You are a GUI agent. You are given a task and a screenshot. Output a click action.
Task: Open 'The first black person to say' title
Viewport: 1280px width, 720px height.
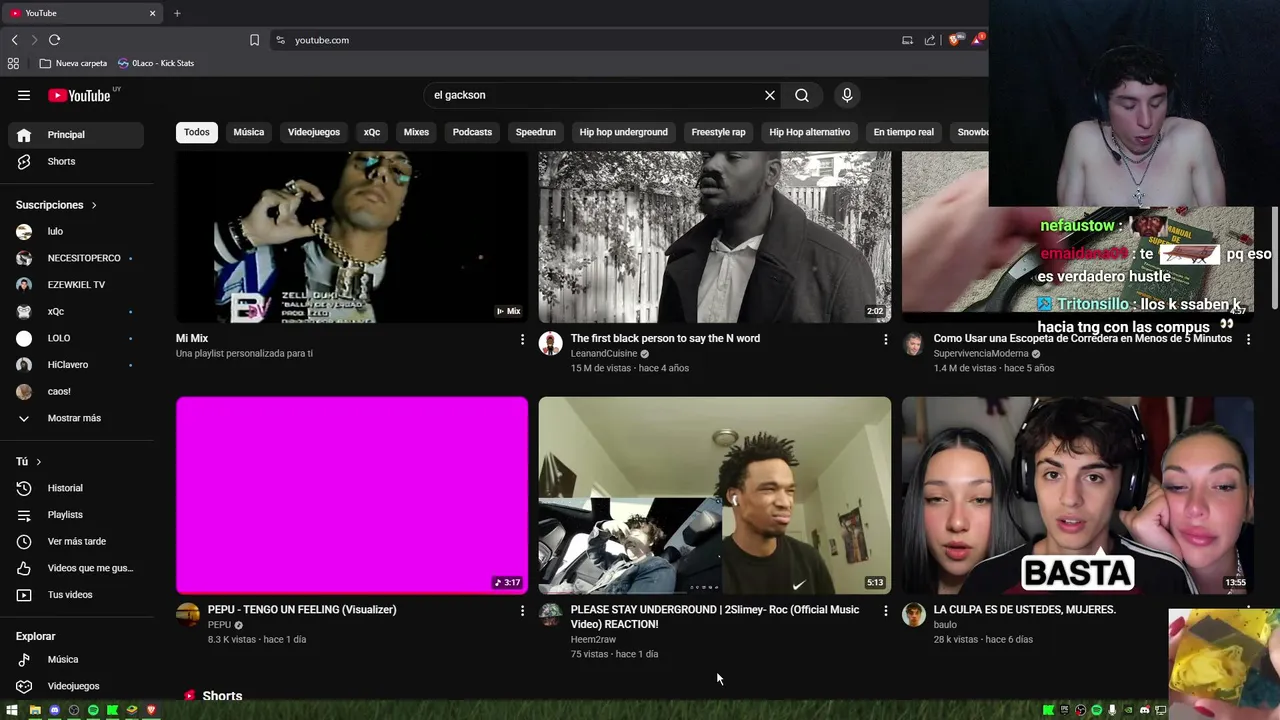point(665,338)
